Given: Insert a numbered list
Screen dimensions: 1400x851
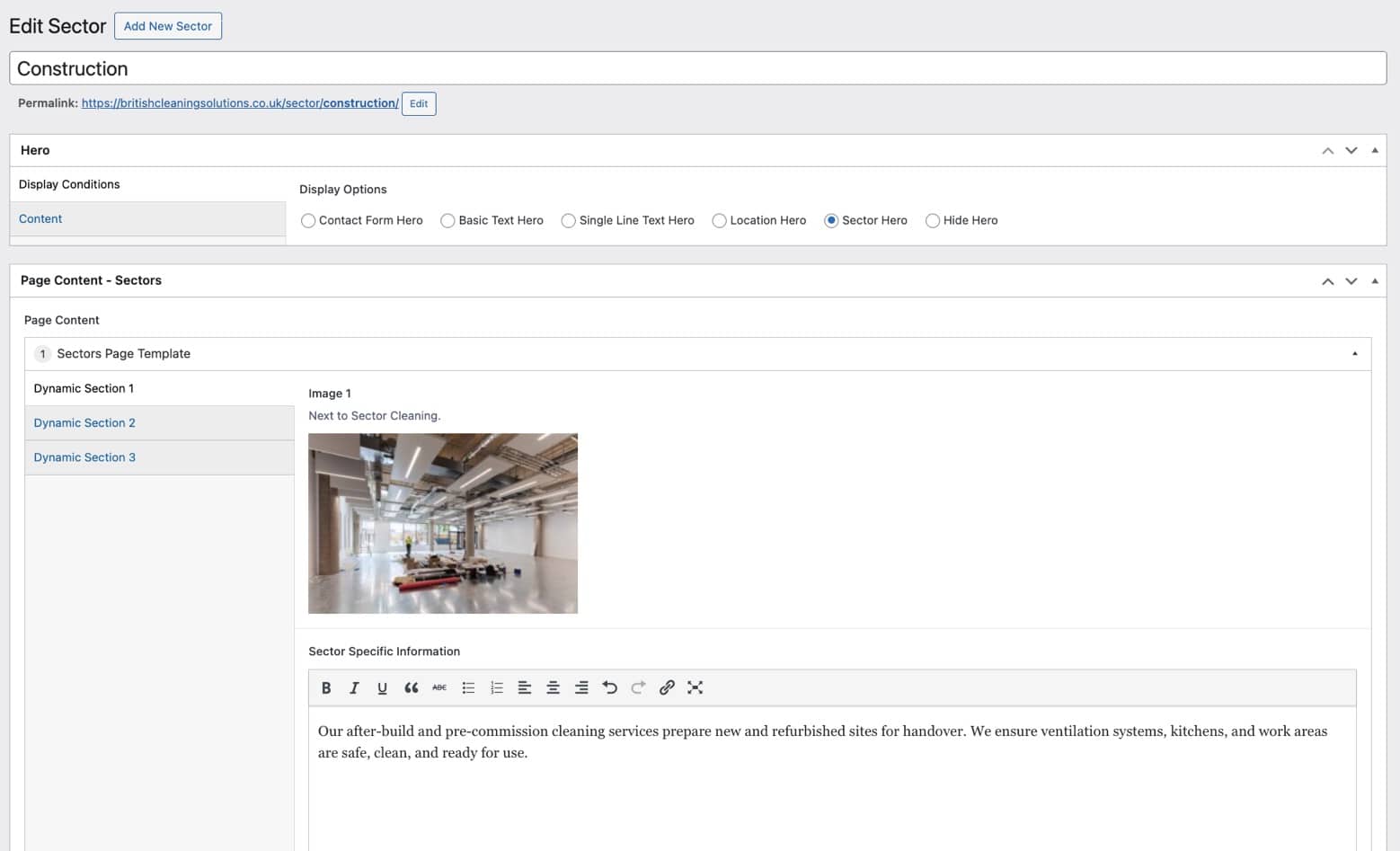Looking at the screenshot, I should (496, 687).
